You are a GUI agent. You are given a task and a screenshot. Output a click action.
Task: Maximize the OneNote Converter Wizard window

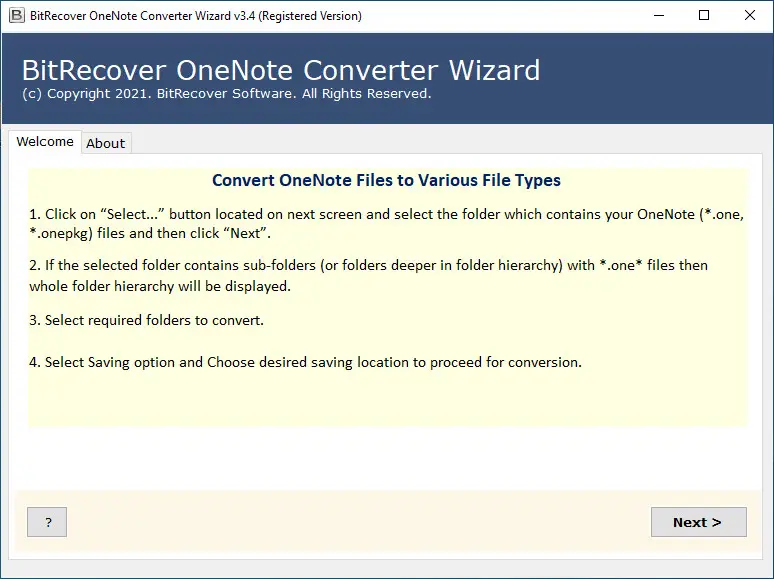[x=704, y=15]
